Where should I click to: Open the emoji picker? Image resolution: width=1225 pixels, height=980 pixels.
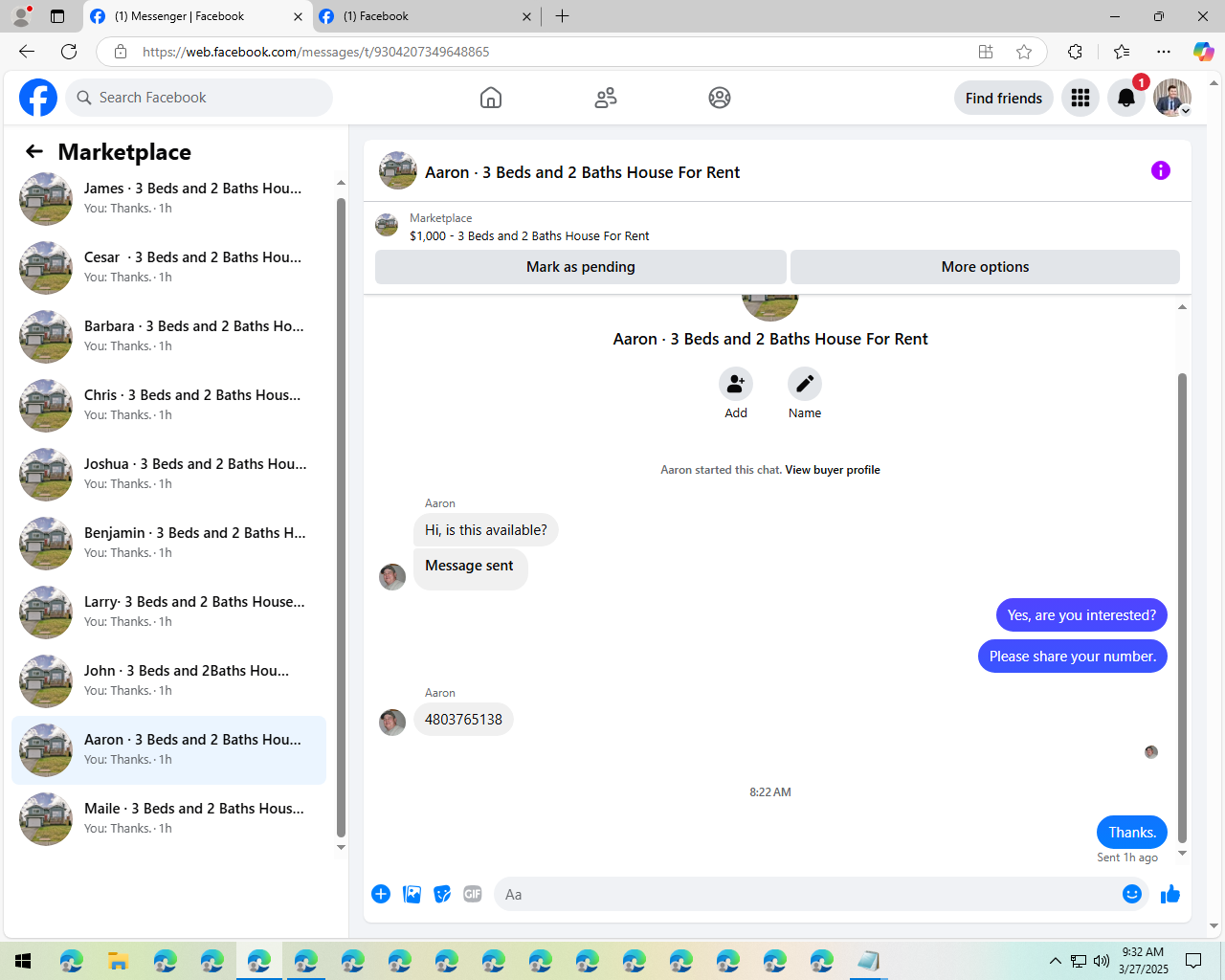1132,894
